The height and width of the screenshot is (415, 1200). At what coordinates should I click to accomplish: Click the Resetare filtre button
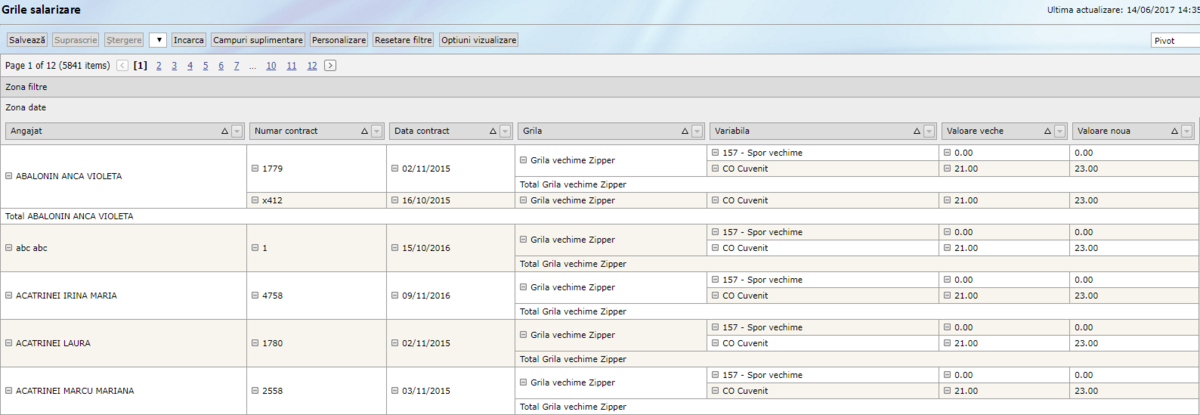click(x=403, y=40)
